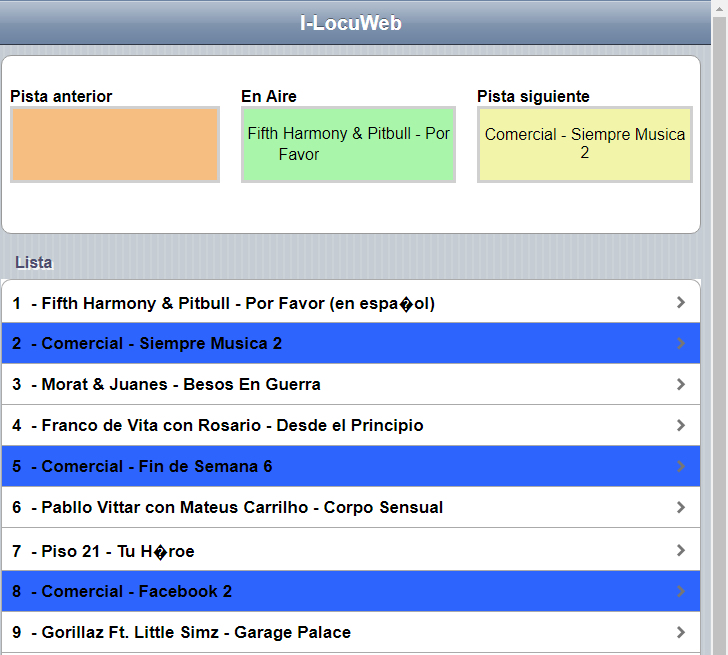This screenshot has width=728, height=655.
Task: Open track 4 Franco de Vita Desde el Principio
Action: tap(351, 425)
